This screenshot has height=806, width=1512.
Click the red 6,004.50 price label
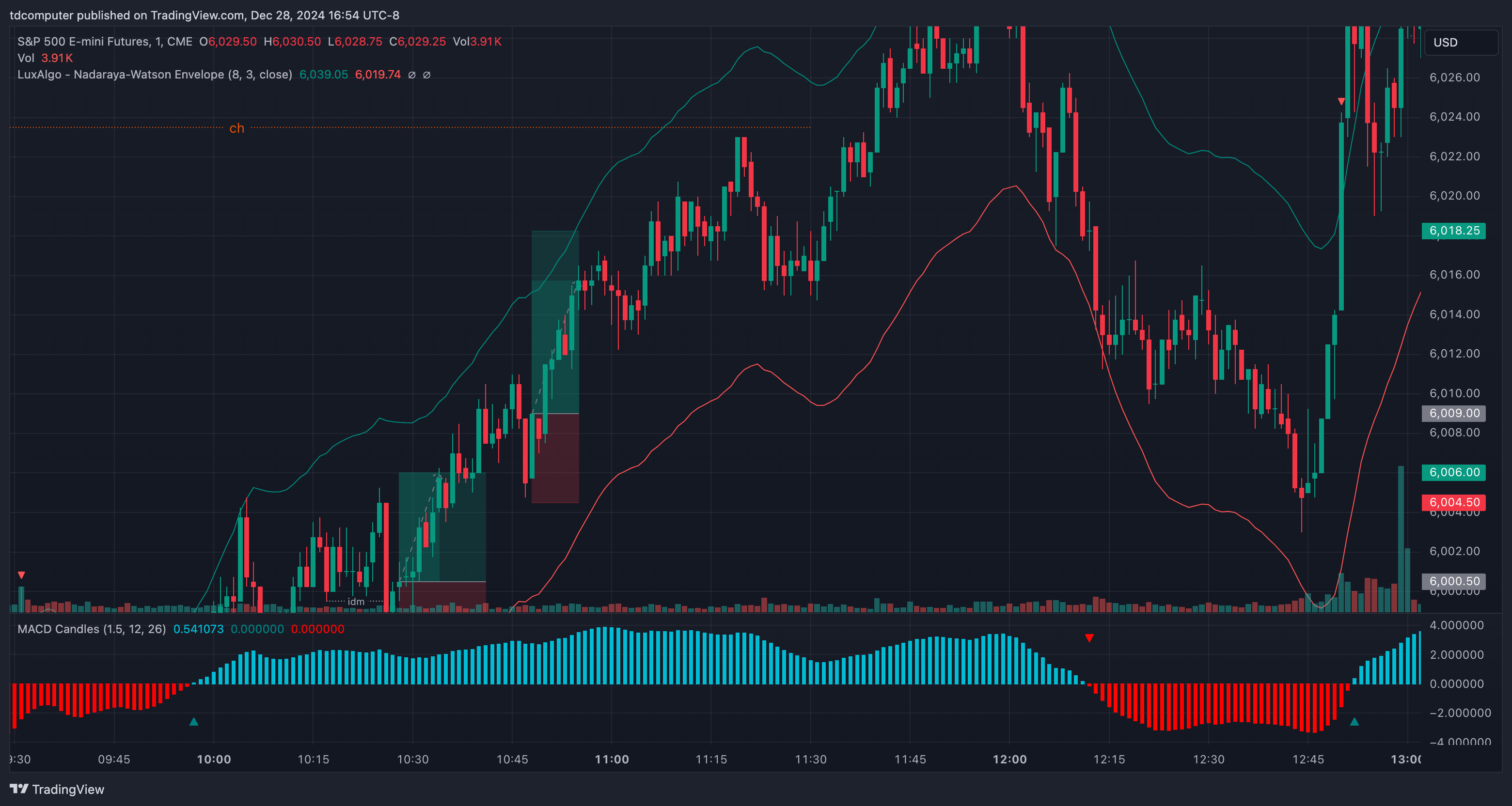click(1453, 502)
